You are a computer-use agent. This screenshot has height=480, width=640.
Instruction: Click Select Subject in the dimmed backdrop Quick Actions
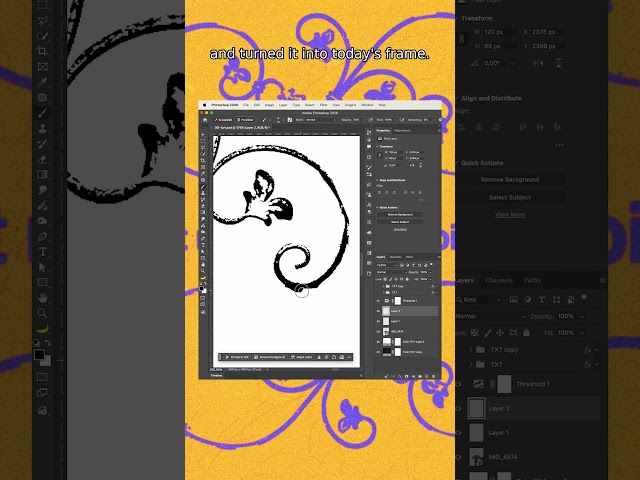tap(510, 197)
